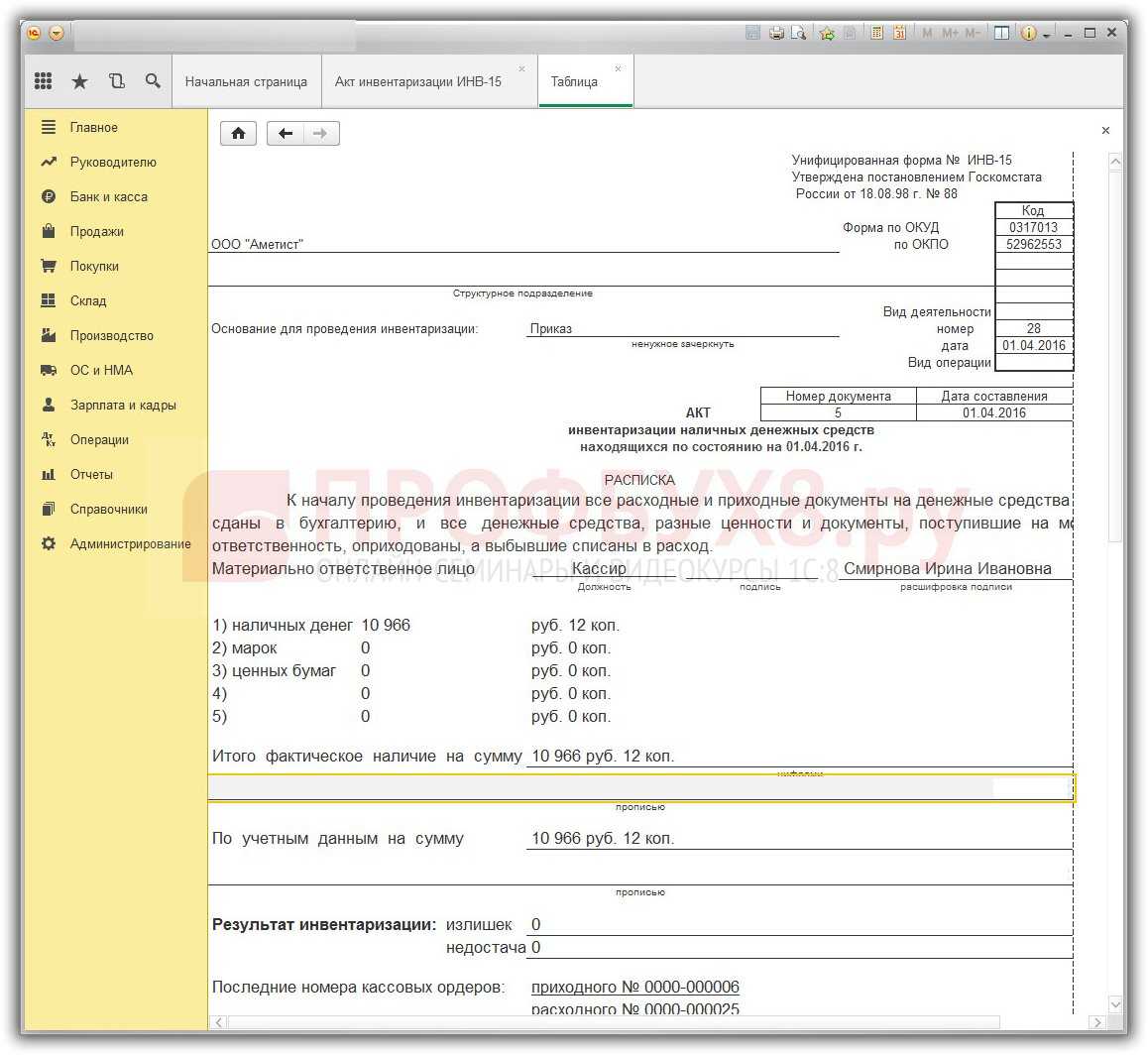Open Зарплата и кадры section
This screenshot has height=1055, width=1148.
[123, 405]
